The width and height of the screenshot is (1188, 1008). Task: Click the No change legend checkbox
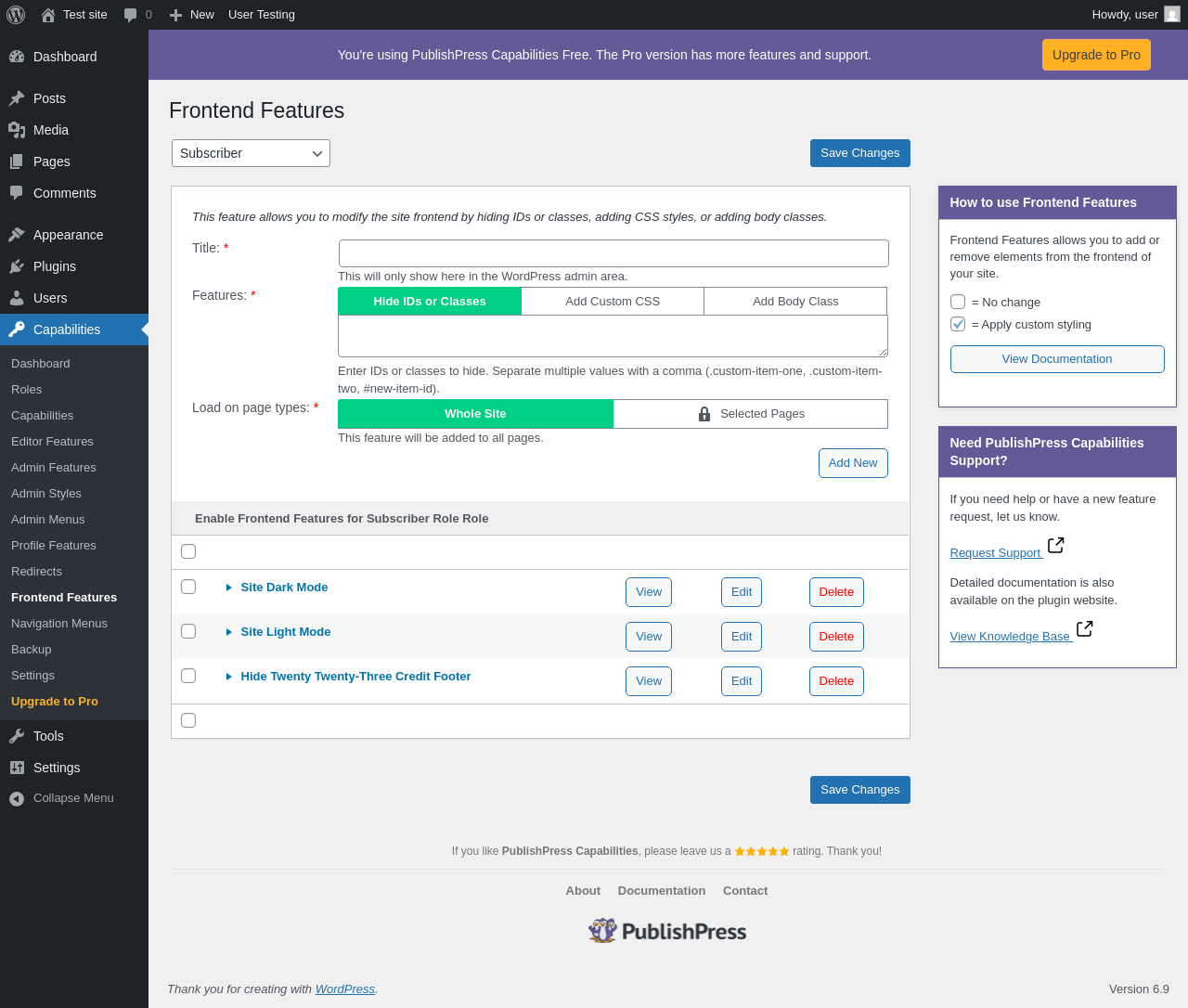(x=958, y=302)
